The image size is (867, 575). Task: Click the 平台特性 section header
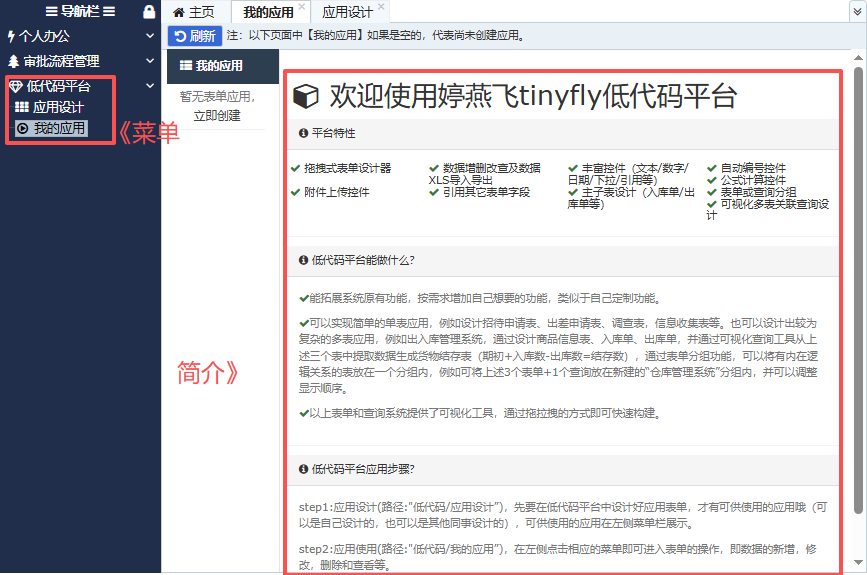click(x=562, y=134)
